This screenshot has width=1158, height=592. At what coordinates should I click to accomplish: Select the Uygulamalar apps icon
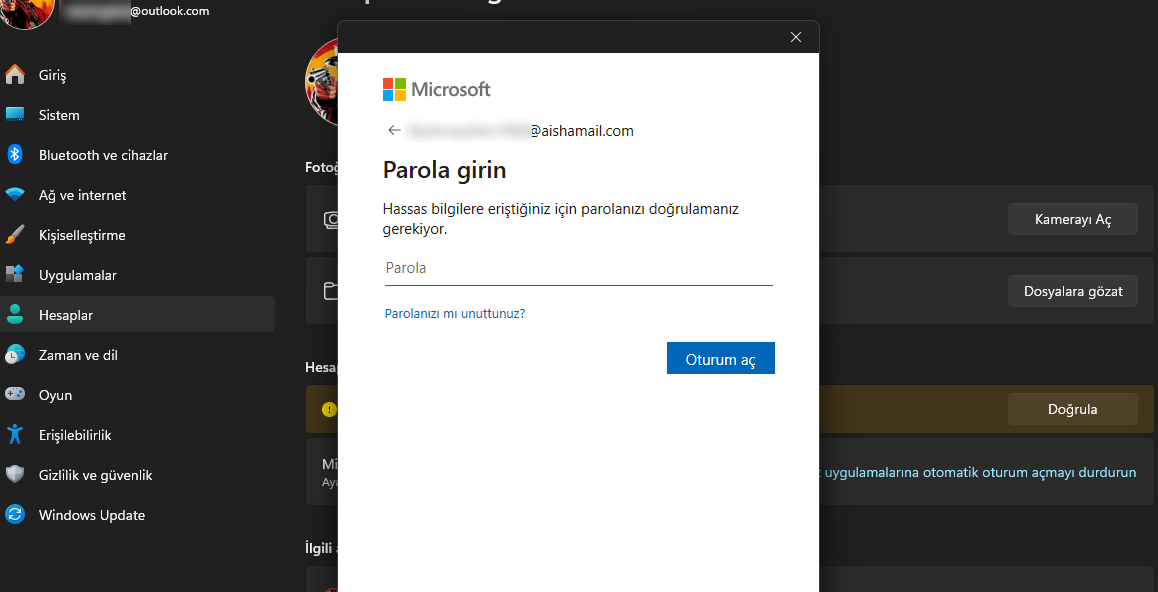[x=15, y=275]
